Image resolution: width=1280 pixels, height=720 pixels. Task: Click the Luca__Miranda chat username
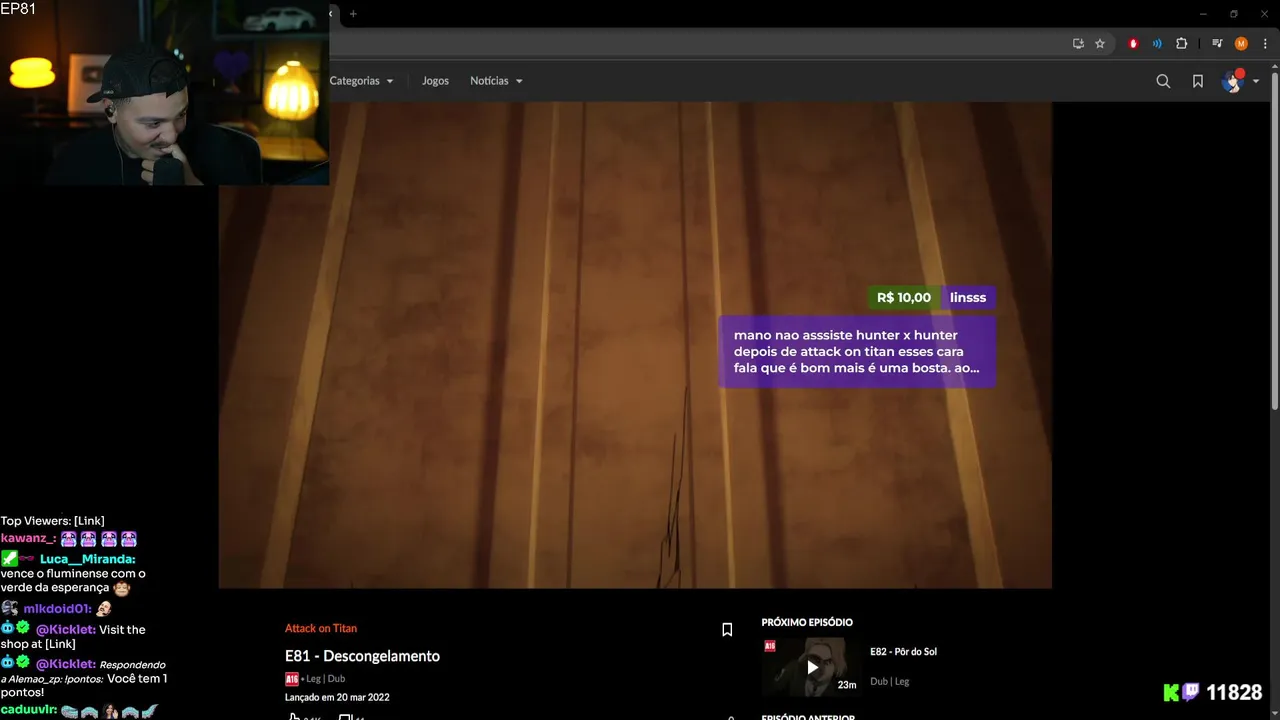pyautogui.click(x=87, y=559)
